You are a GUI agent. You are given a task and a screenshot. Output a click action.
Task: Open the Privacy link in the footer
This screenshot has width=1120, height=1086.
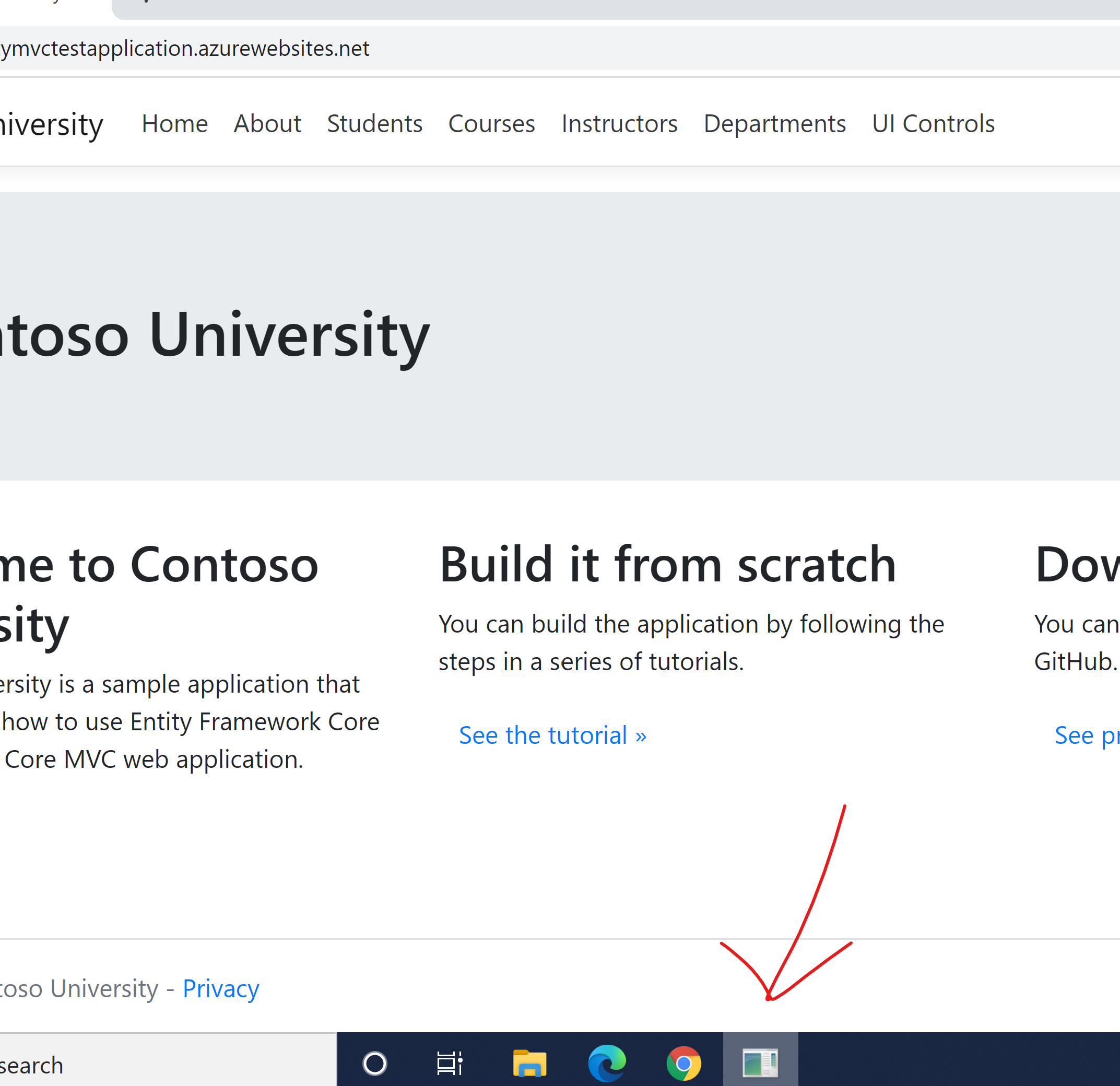click(220, 988)
